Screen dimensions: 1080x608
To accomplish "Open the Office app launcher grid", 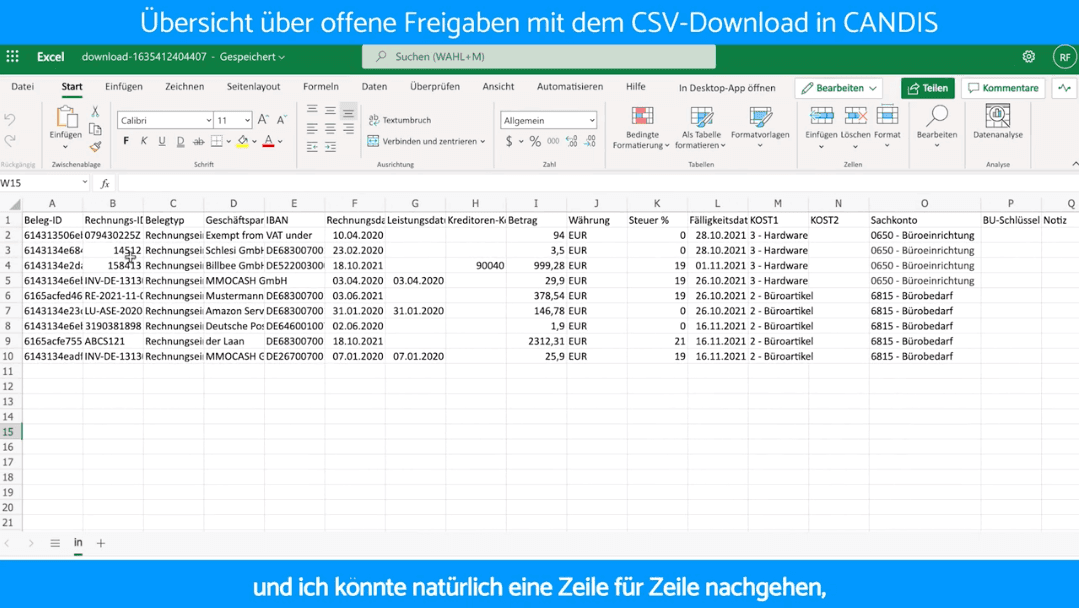I will (12, 56).
